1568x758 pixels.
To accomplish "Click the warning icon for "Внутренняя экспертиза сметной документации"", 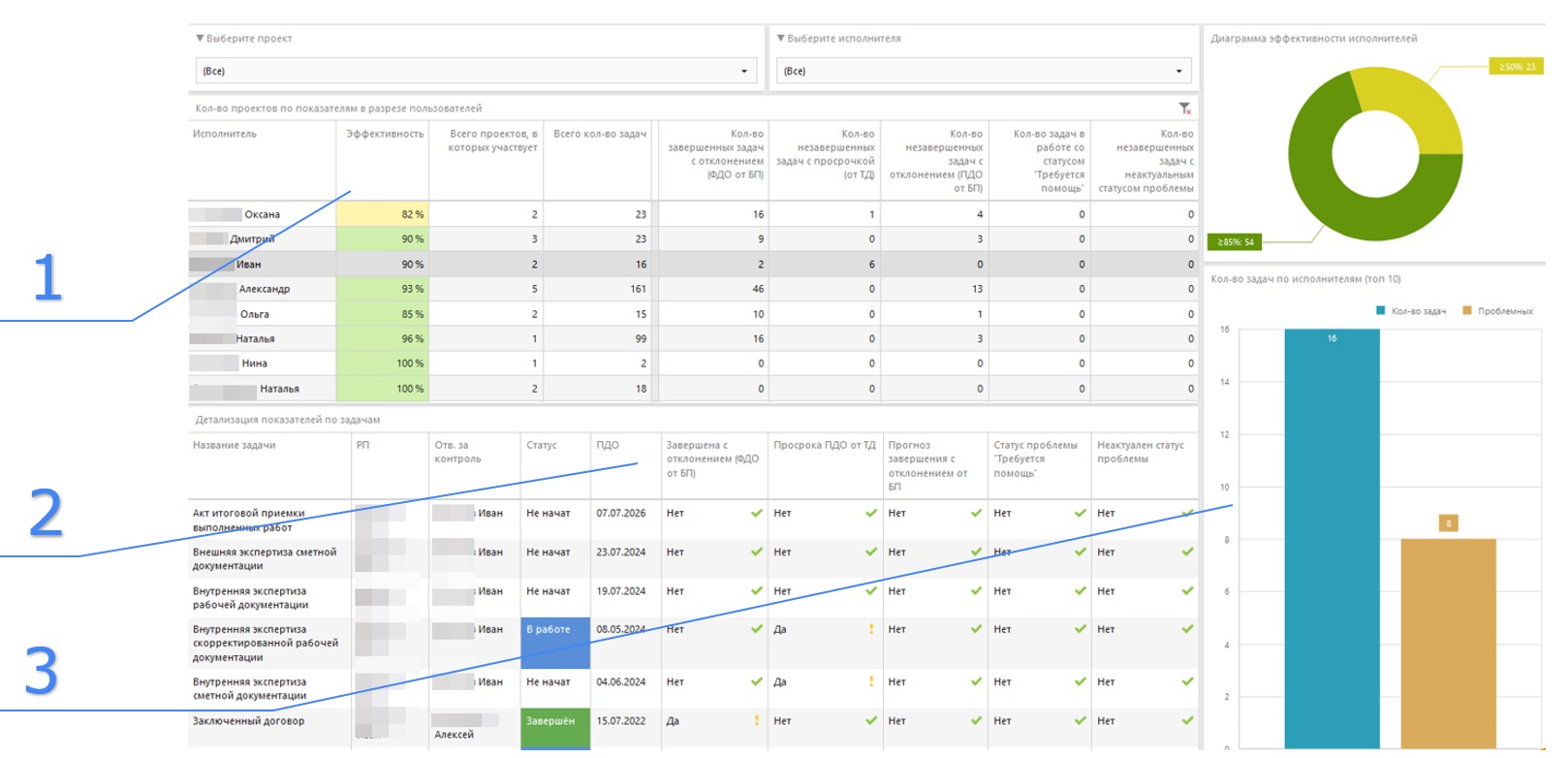I will (871, 682).
